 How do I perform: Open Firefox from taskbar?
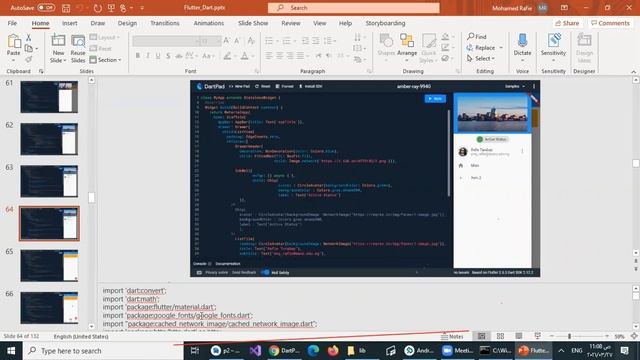333,351
